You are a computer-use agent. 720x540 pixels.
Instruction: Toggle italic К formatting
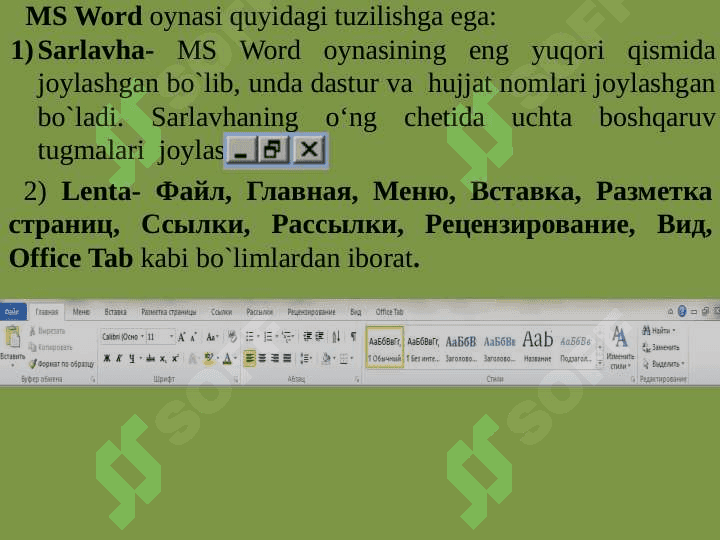point(119,358)
